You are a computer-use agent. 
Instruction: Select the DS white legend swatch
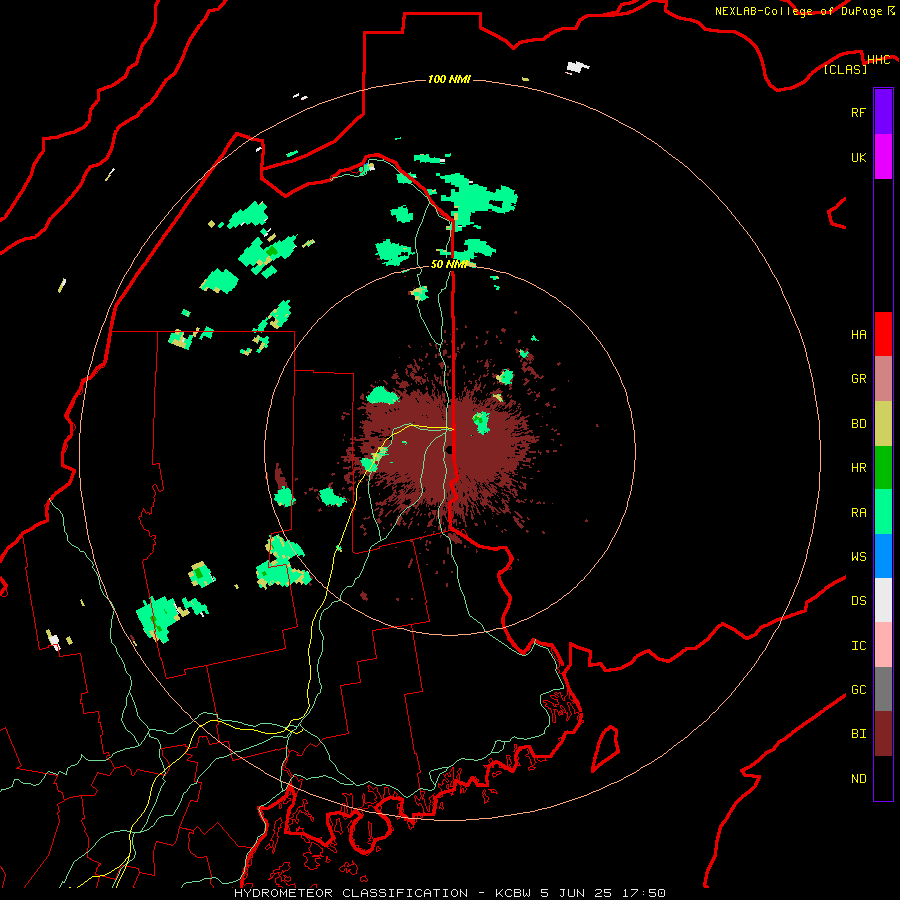[x=883, y=600]
